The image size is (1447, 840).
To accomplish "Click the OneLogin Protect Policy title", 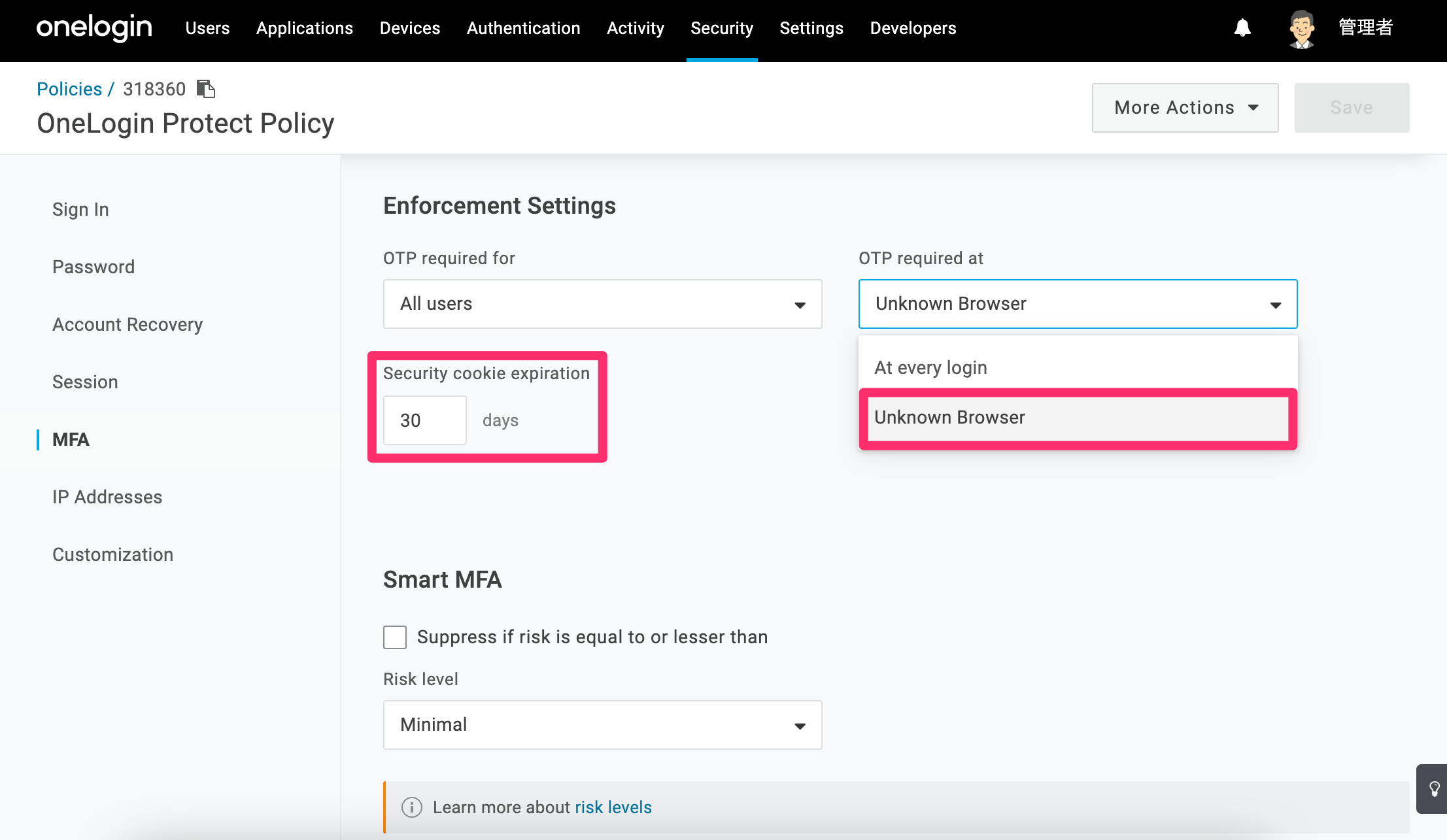I will (186, 124).
